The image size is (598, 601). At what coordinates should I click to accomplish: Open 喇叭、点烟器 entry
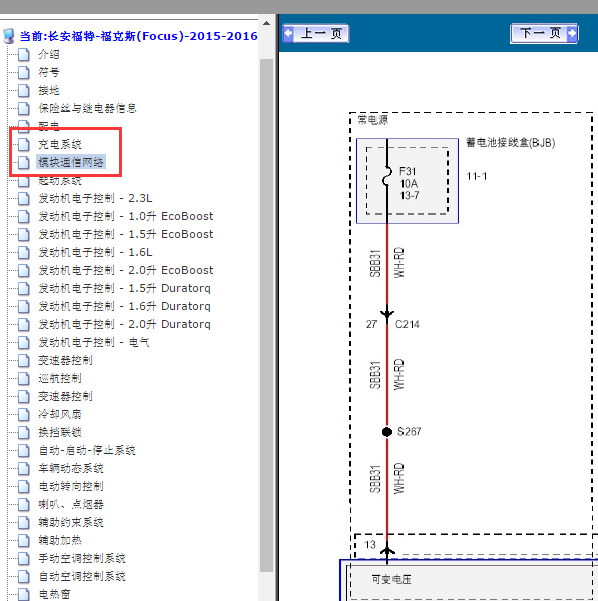tap(71, 505)
